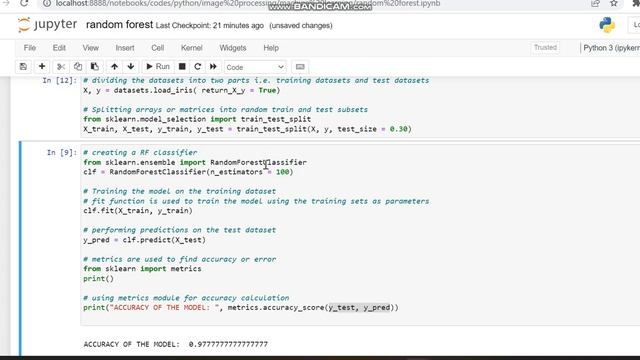Open the Widgets menu
Viewport: 640px width, 360px height.
click(x=233, y=48)
